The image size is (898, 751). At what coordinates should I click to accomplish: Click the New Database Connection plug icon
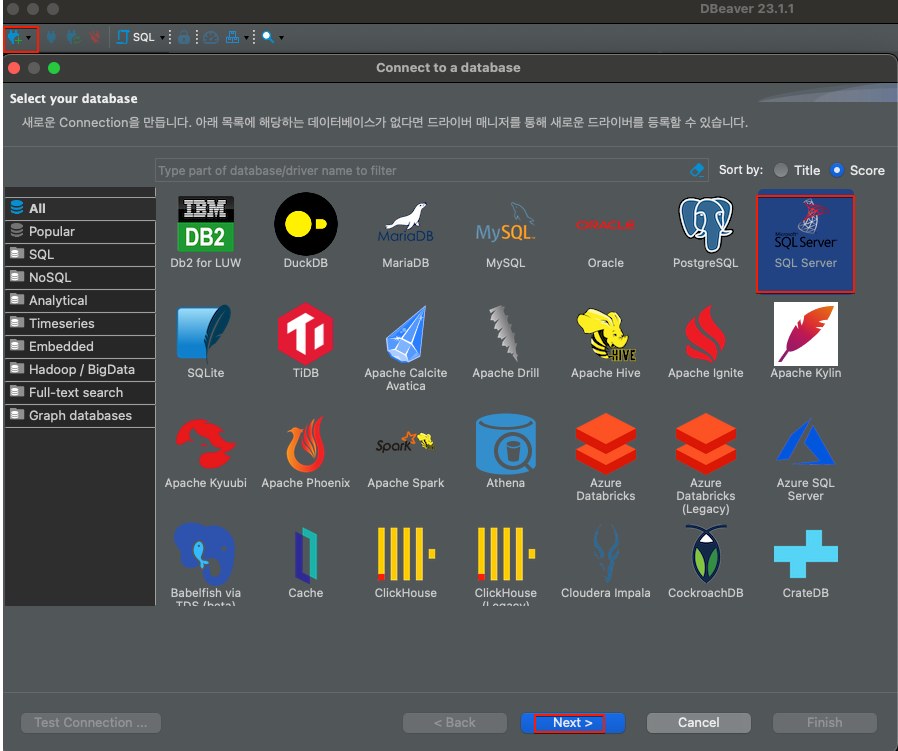tap(15, 37)
